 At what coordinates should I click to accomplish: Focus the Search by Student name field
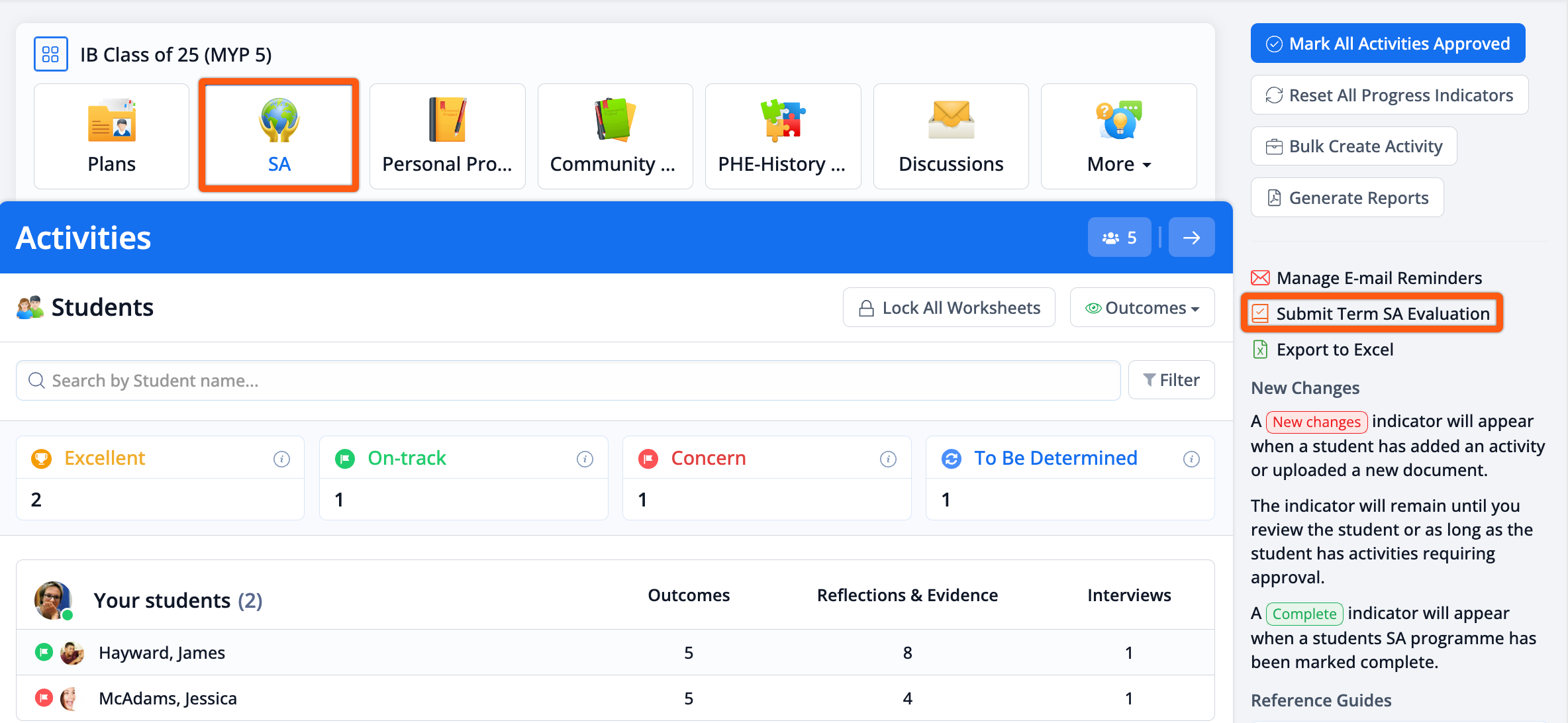tap(568, 381)
